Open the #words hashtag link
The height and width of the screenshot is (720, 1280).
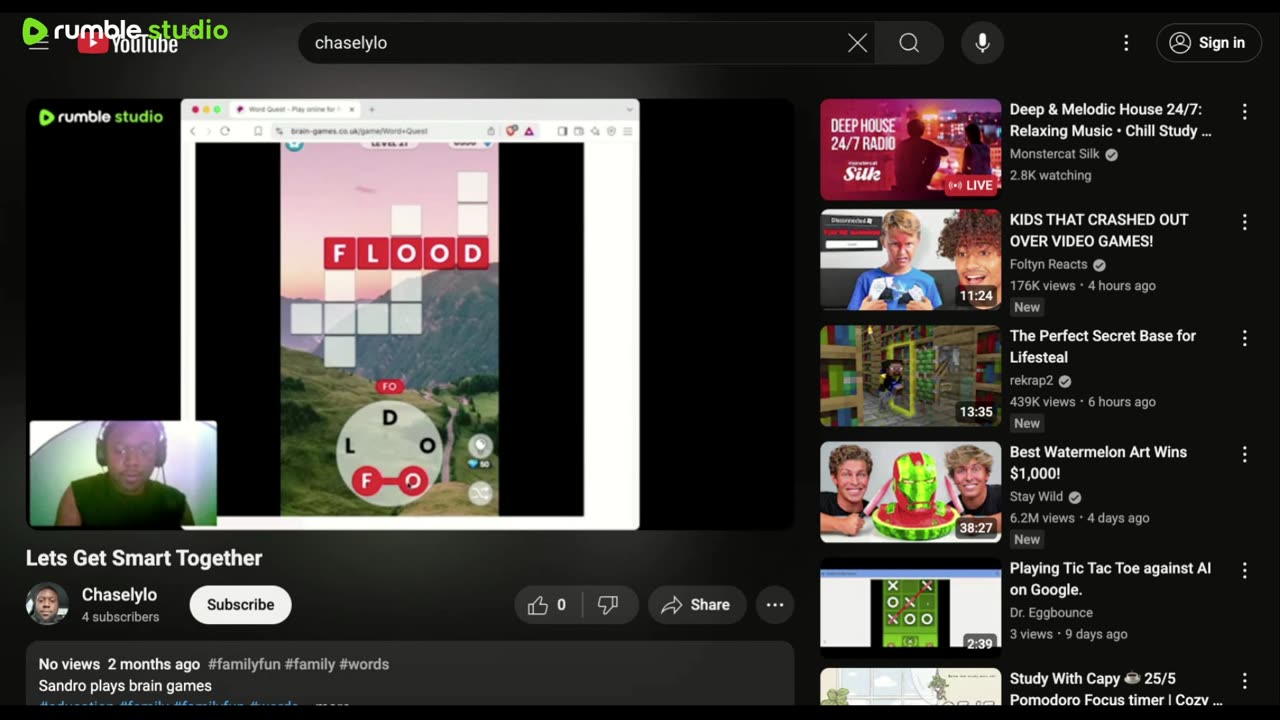tap(364, 664)
